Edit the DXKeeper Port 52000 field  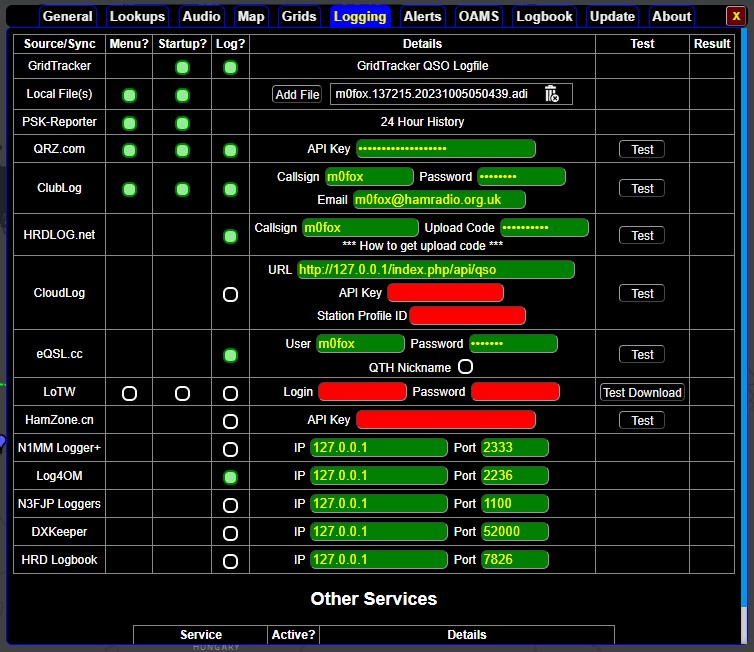(x=515, y=531)
